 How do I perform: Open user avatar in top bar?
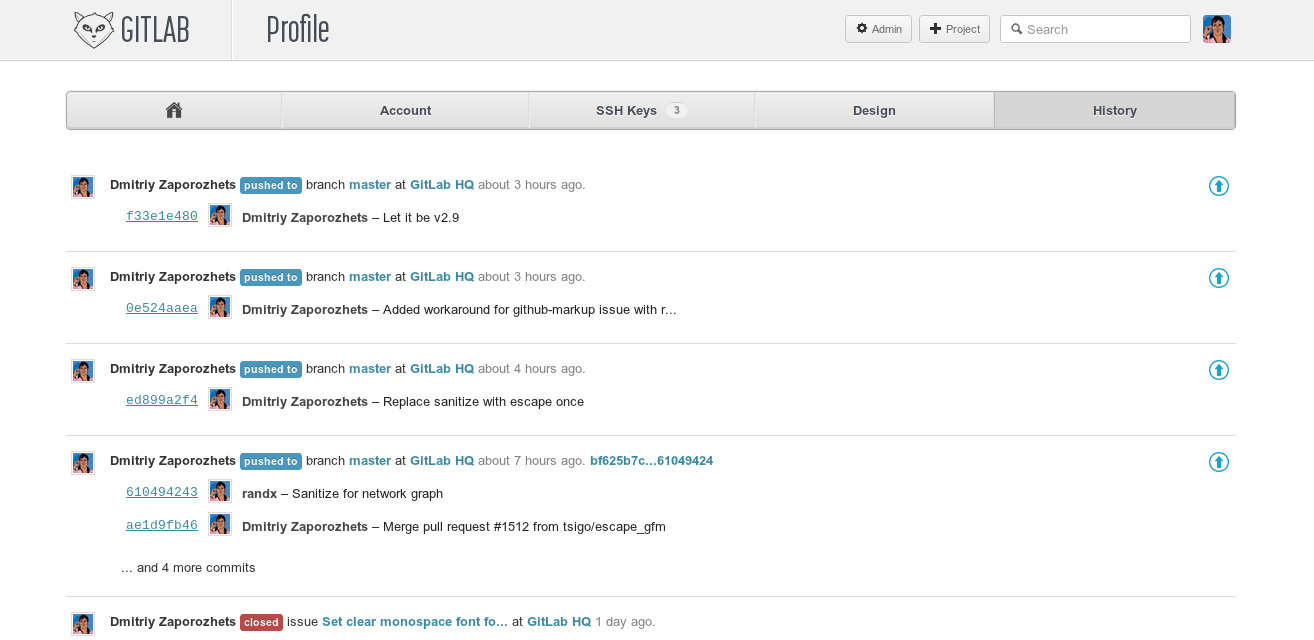1216,29
